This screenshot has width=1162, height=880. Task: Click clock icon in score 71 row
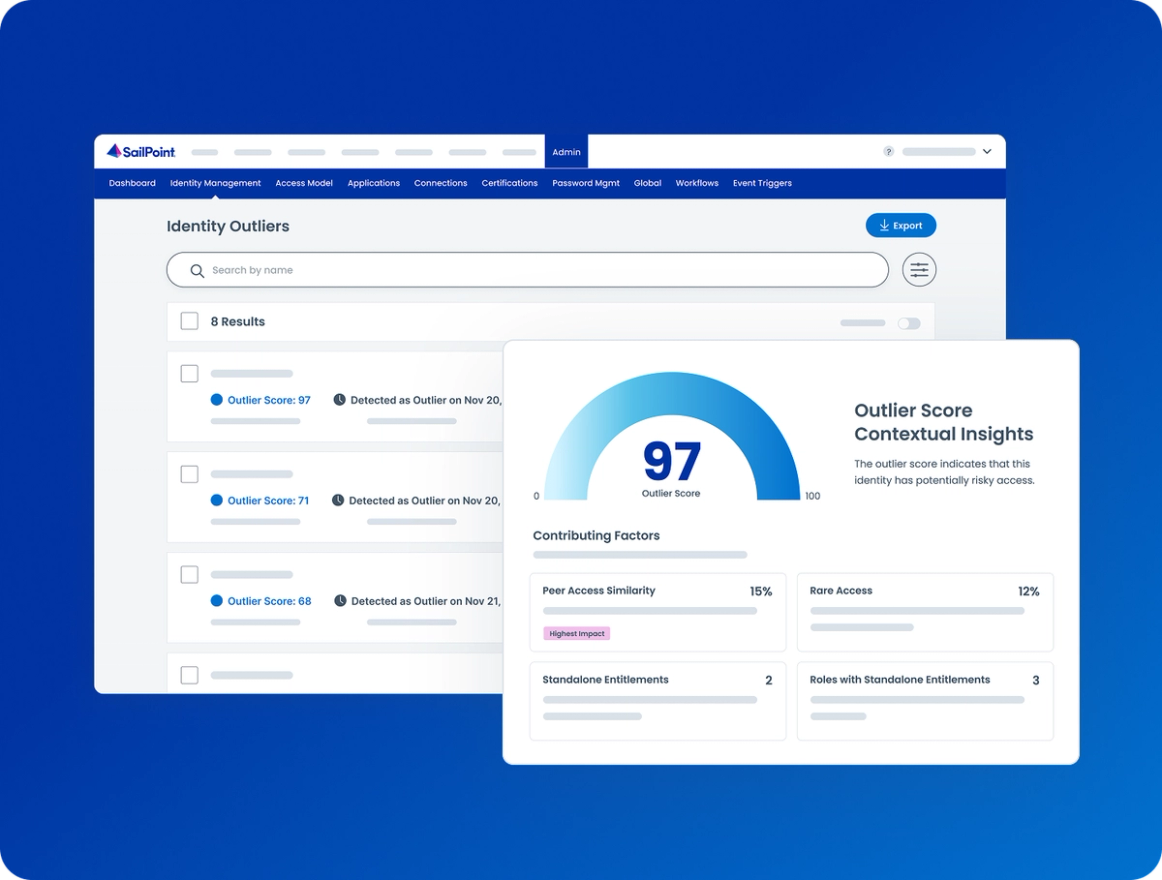[338, 500]
